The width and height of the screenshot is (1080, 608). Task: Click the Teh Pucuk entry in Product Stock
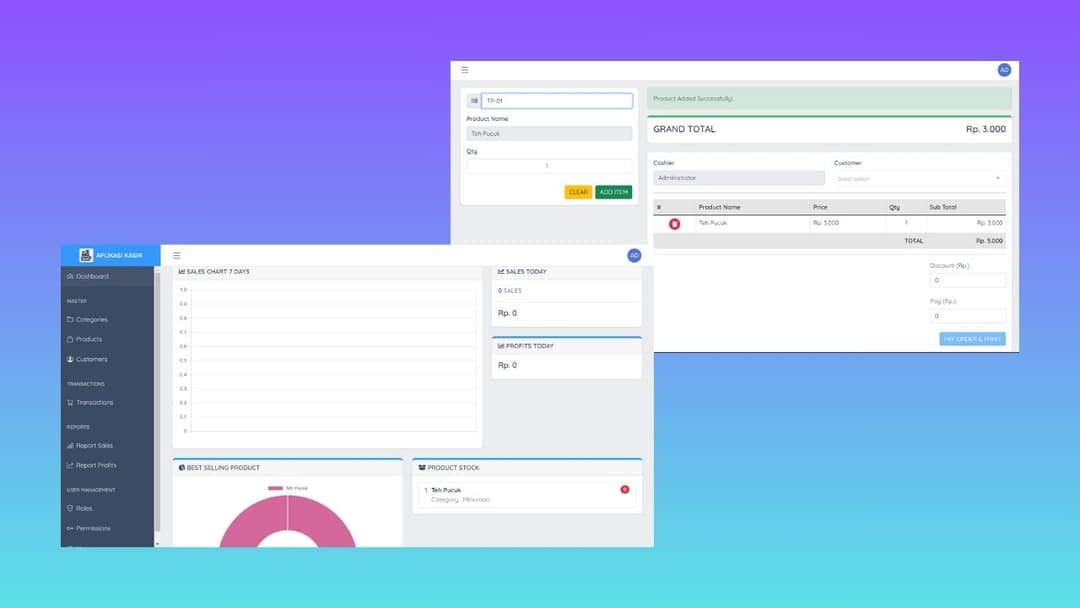click(x=526, y=495)
